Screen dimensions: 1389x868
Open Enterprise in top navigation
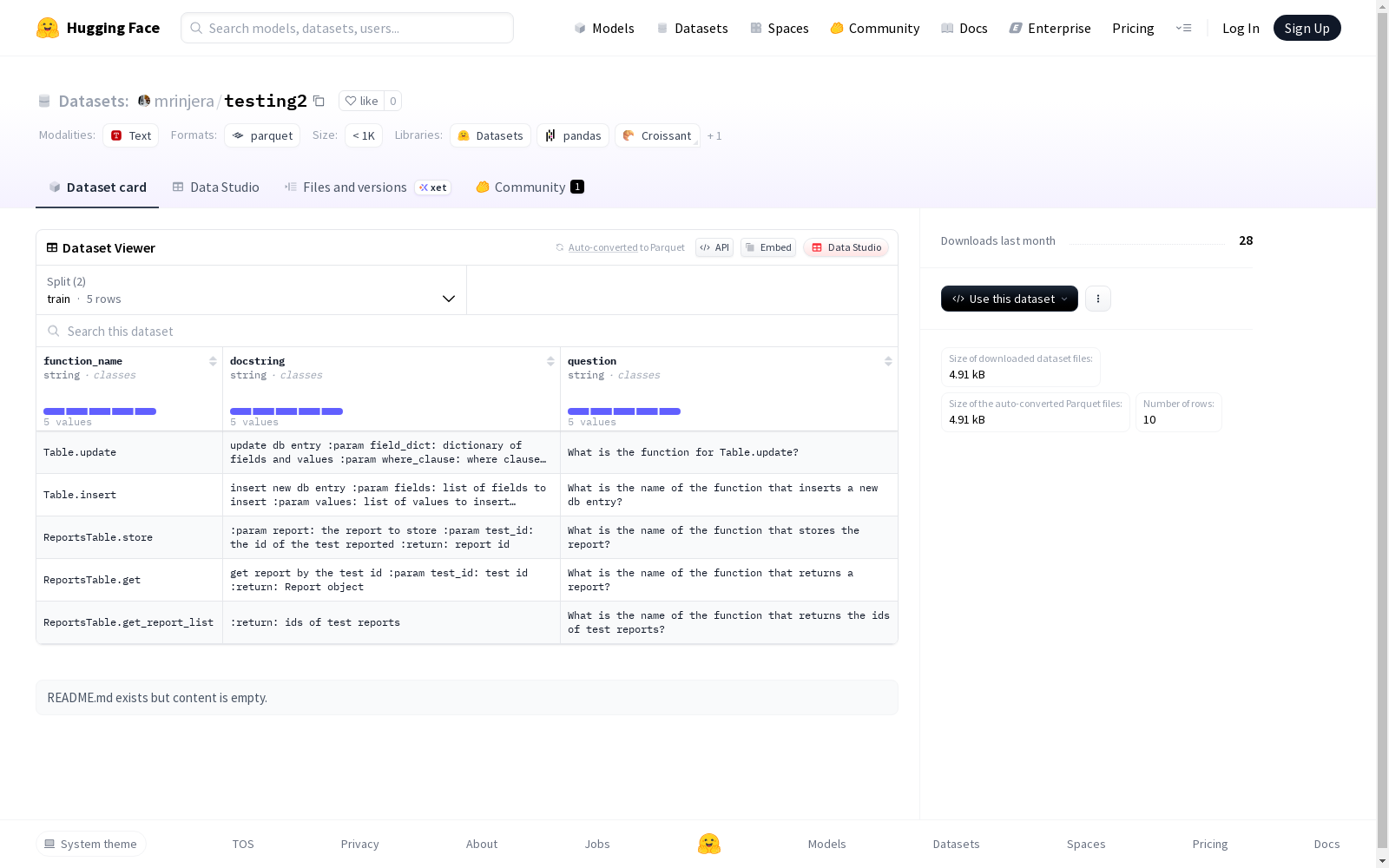click(1050, 28)
